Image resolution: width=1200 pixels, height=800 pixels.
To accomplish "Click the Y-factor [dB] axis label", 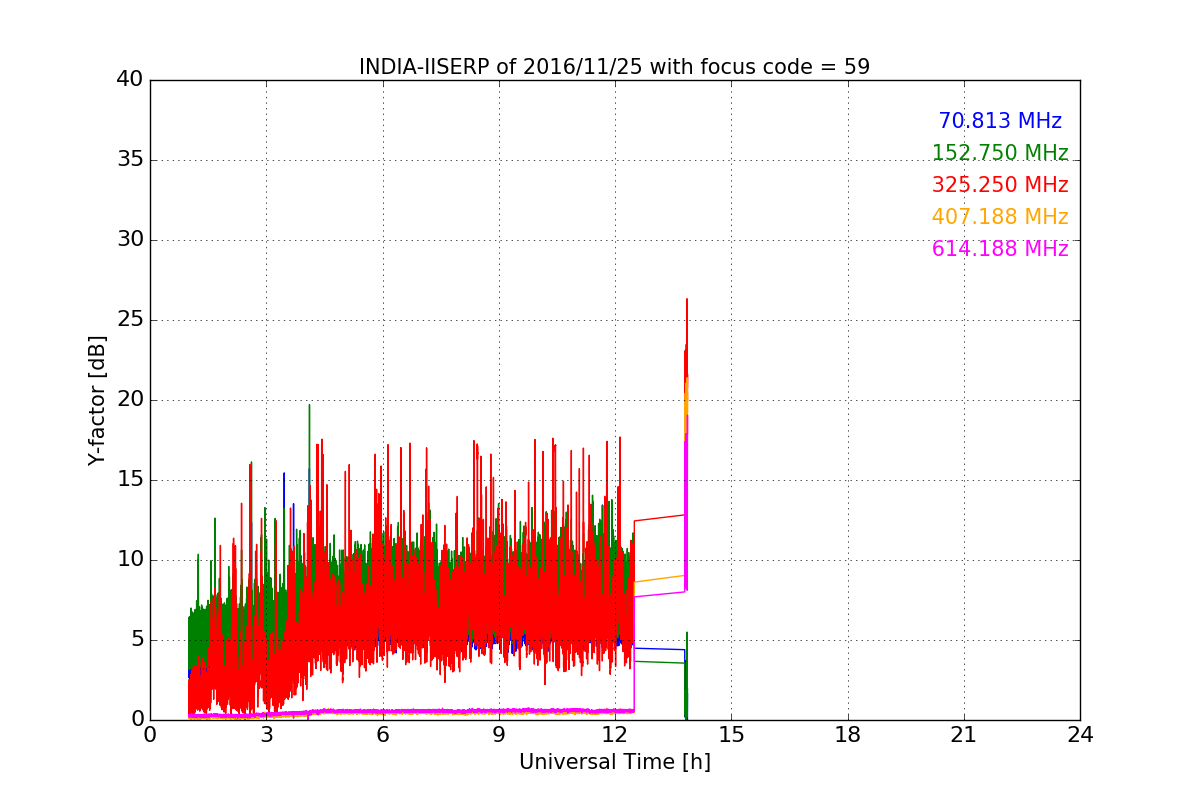I will 97,400.
